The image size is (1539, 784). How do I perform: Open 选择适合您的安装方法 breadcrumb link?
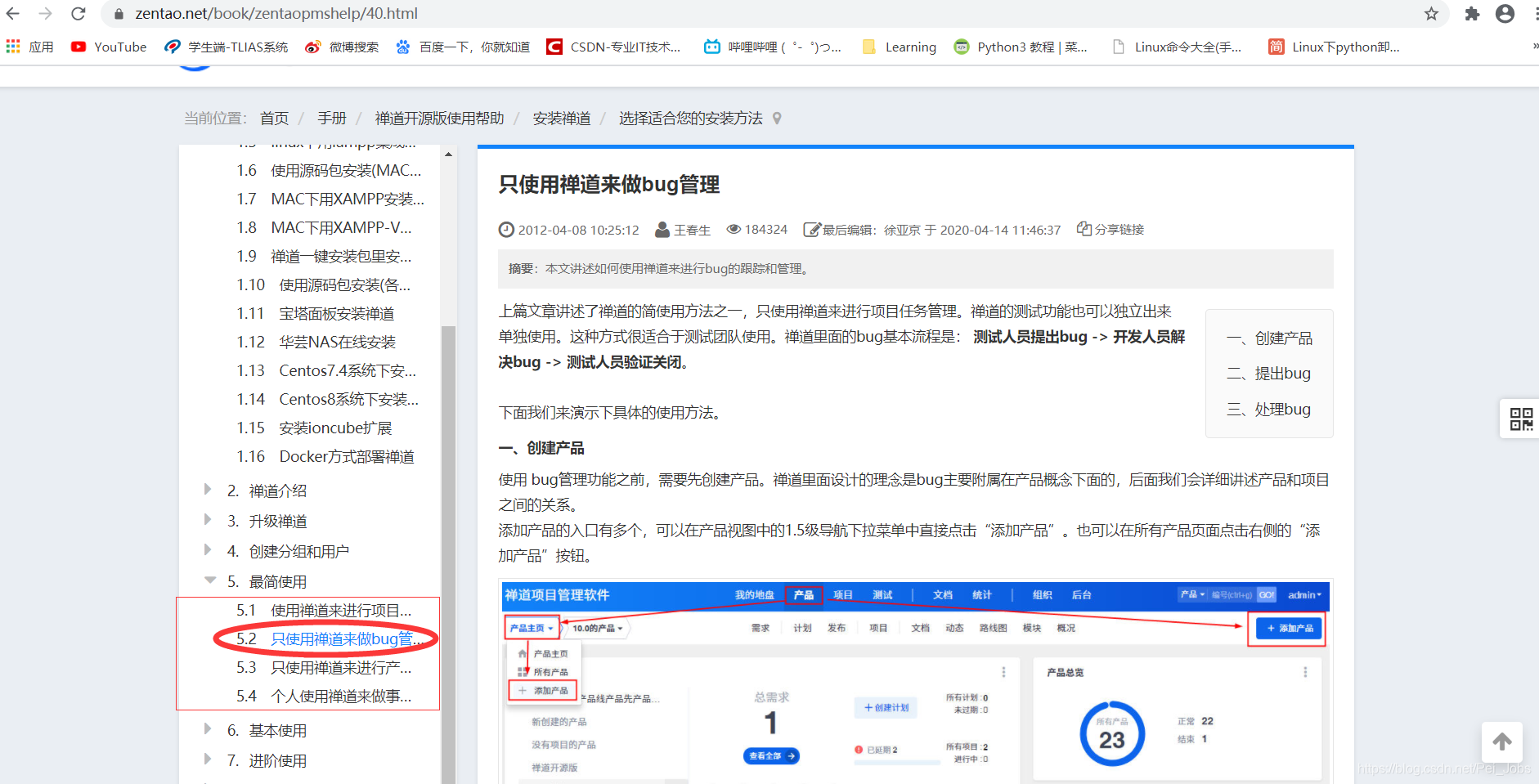pyautogui.click(x=691, y=119)
